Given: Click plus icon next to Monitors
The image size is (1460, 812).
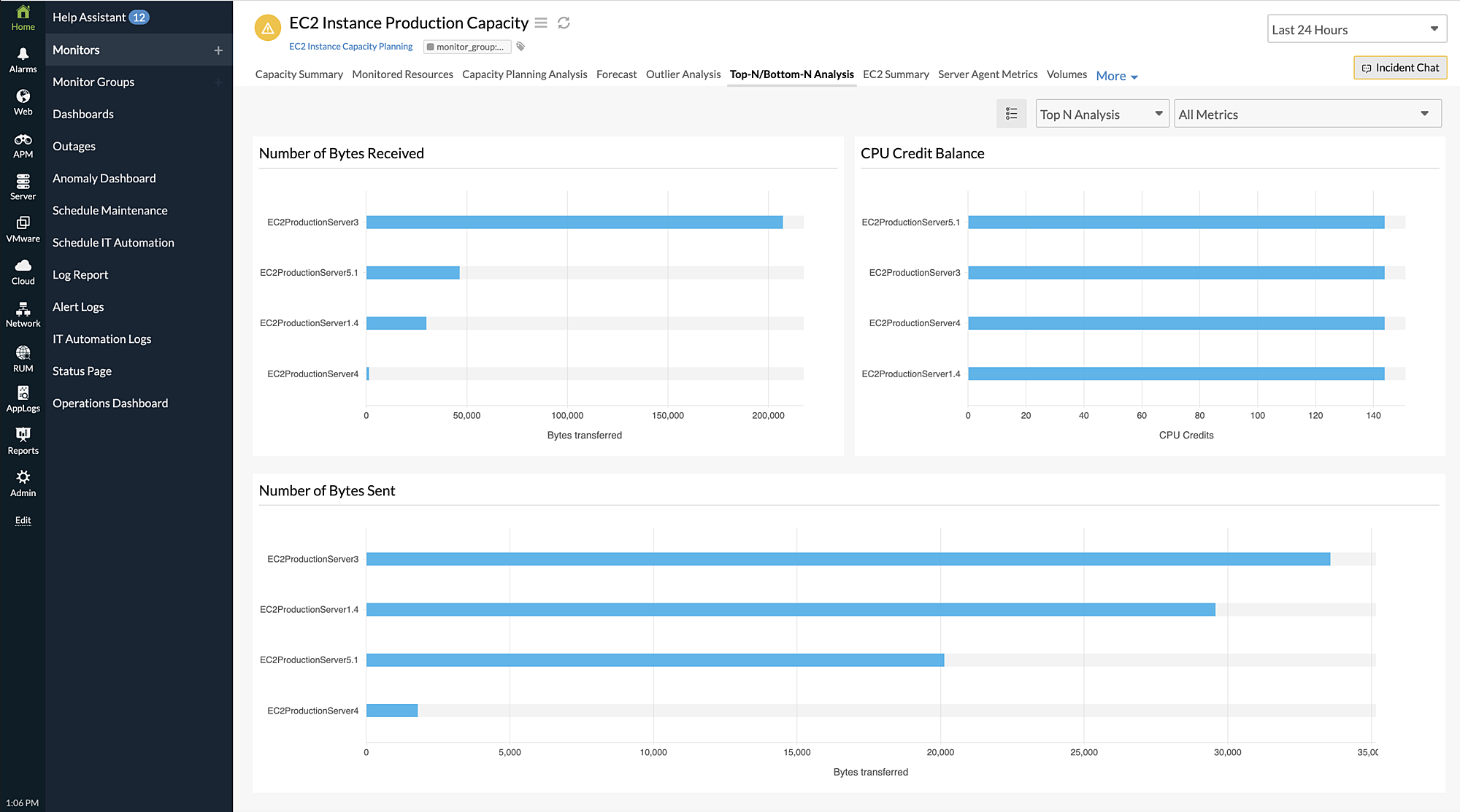Looking at the screenshot, I should point(218,50).
